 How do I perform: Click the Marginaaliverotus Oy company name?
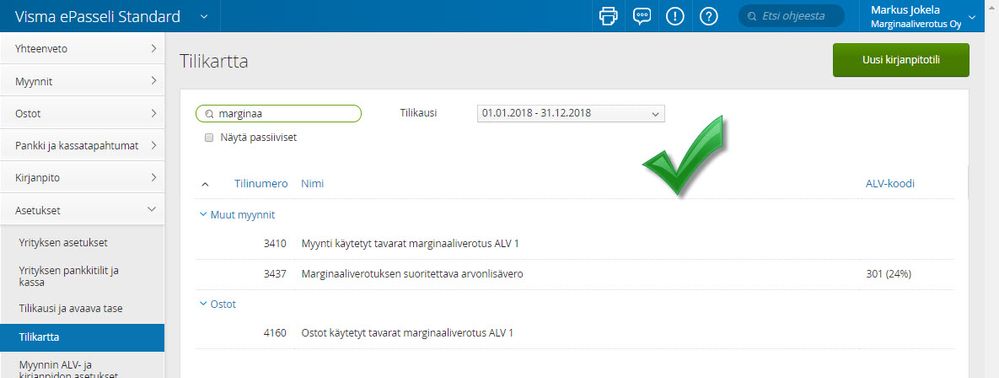(x=916, y=24)
